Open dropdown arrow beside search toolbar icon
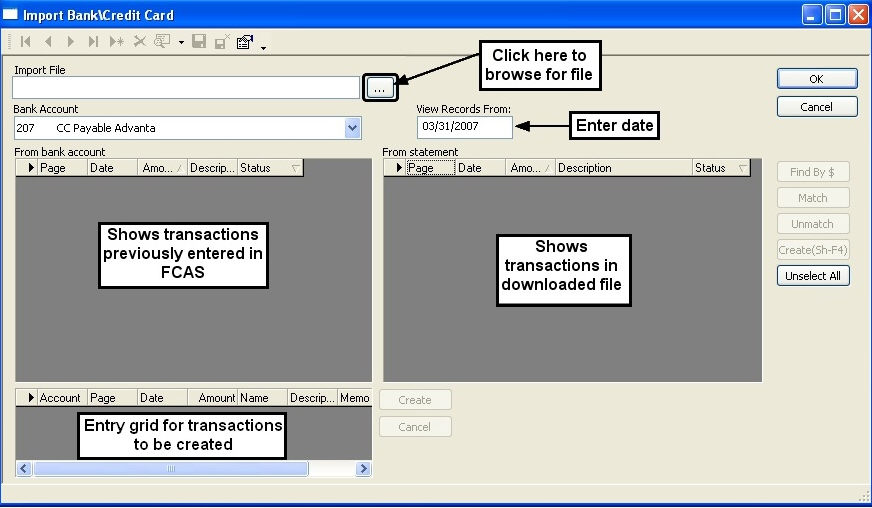Viewport: 872px width, 508px height. coord(181,42)
